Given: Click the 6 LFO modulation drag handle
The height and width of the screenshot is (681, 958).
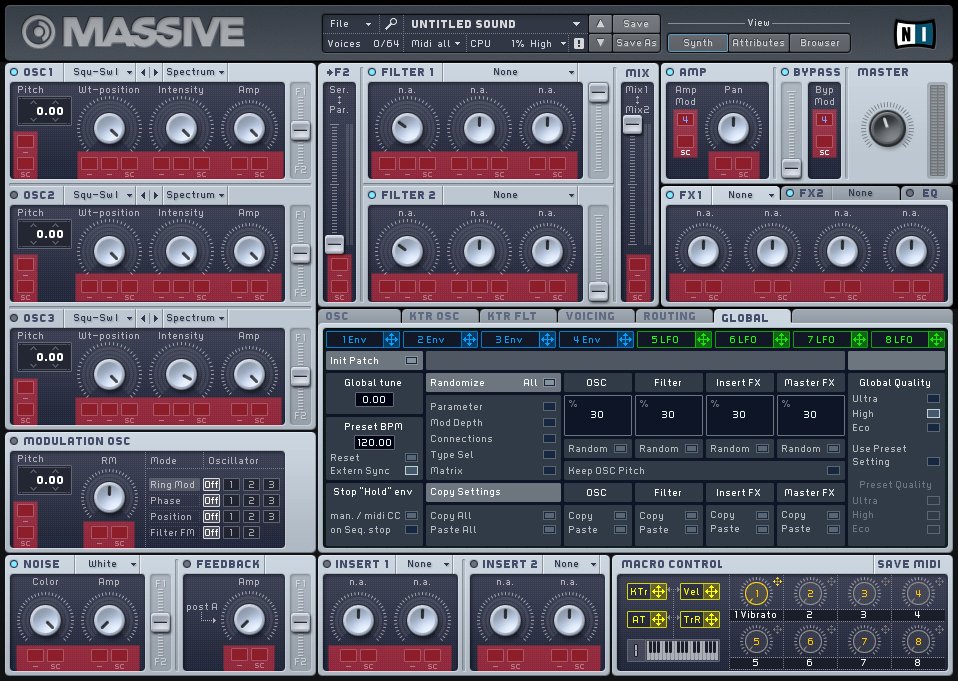Looking at the screenshot, I should 781,340.
